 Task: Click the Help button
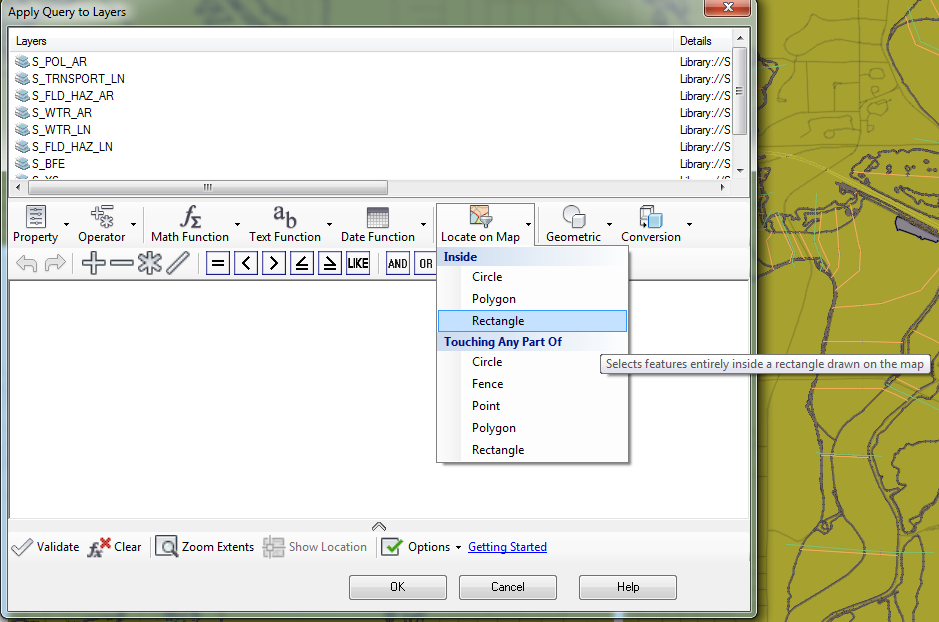[x=628, y=587]
